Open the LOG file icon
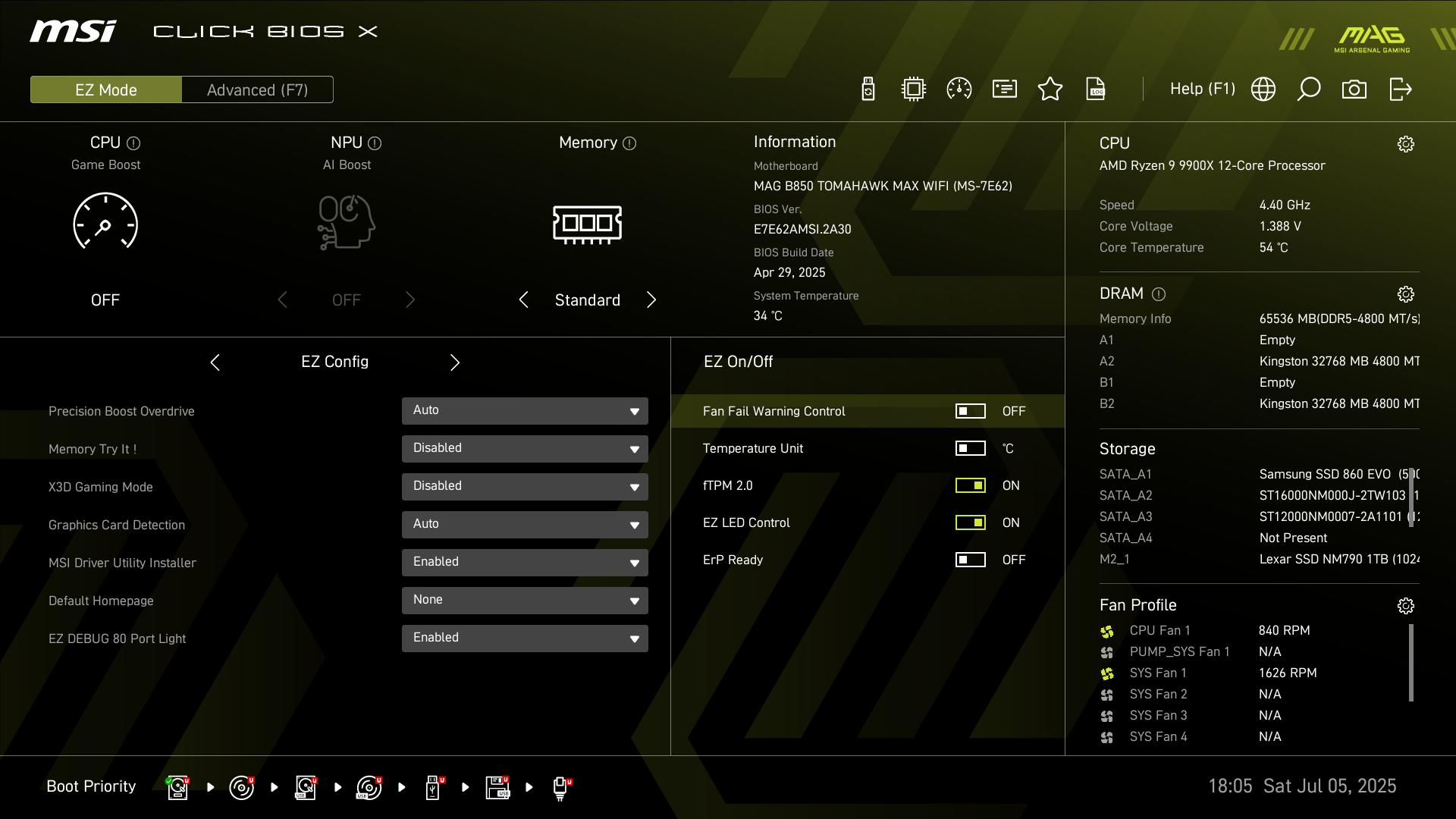This screenshot has width=1456, height=819. tap(1096, 89)
